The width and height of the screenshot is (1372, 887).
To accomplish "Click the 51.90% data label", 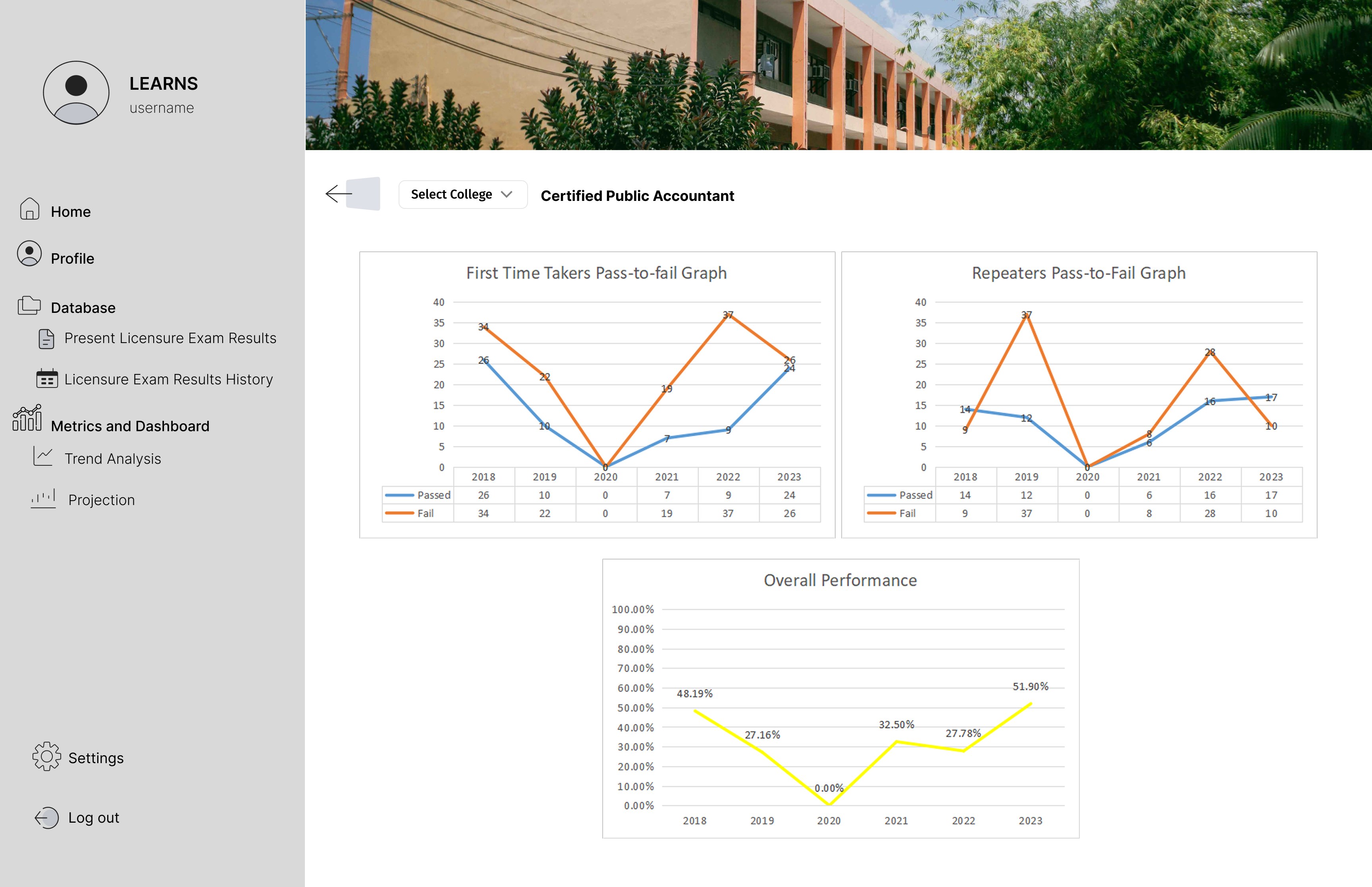I will pos(1031,686).
